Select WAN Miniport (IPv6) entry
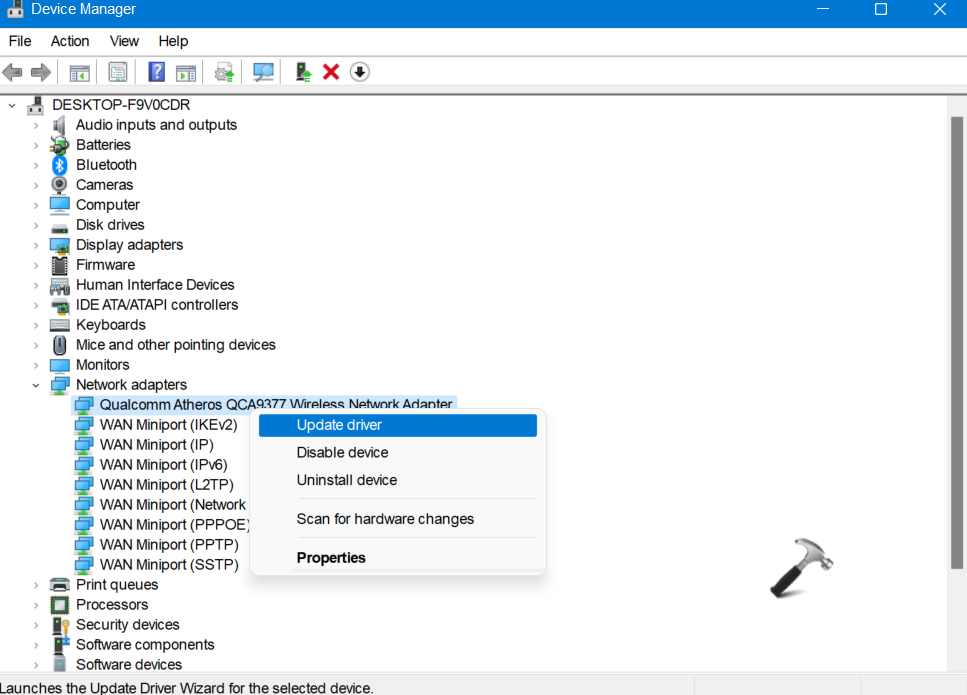Image resolution: width=967 pixels, height=695 pixels. (x=163, y=465)
